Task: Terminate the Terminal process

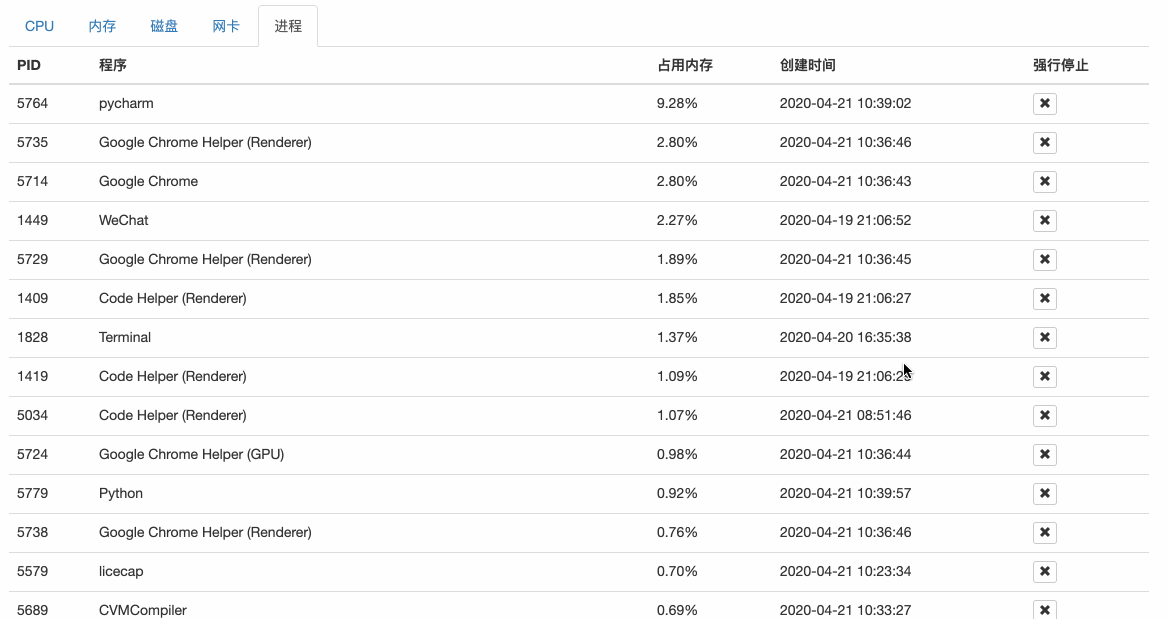Action: coord(1044,338)
